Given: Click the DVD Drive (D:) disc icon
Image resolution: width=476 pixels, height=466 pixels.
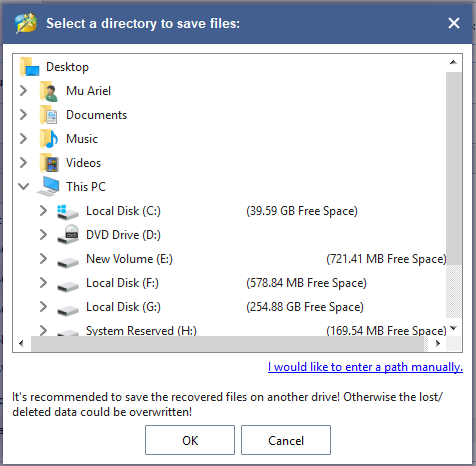Looking at the screenshot, I should point(68,235).
